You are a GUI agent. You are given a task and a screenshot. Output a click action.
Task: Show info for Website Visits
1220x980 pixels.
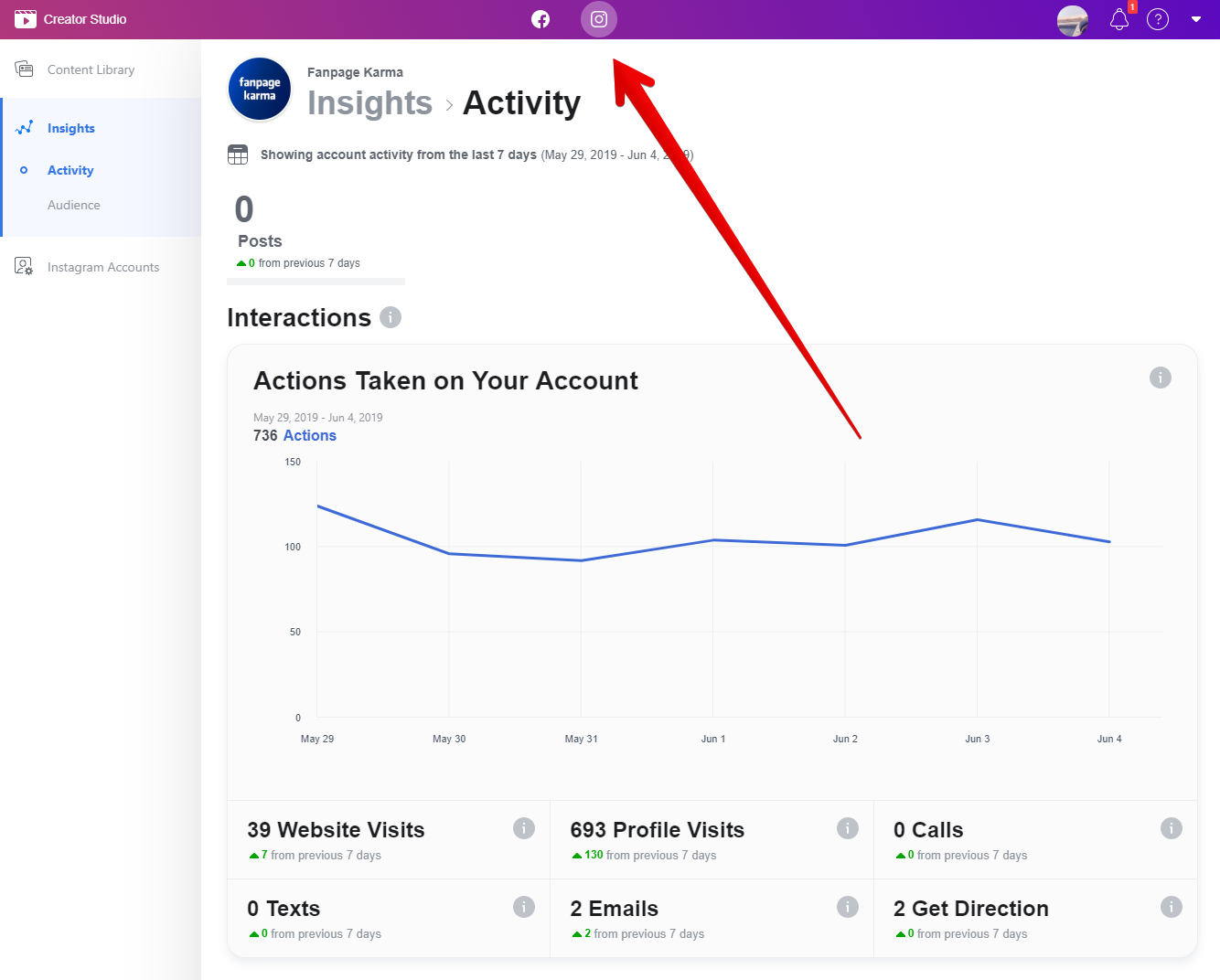524,828
